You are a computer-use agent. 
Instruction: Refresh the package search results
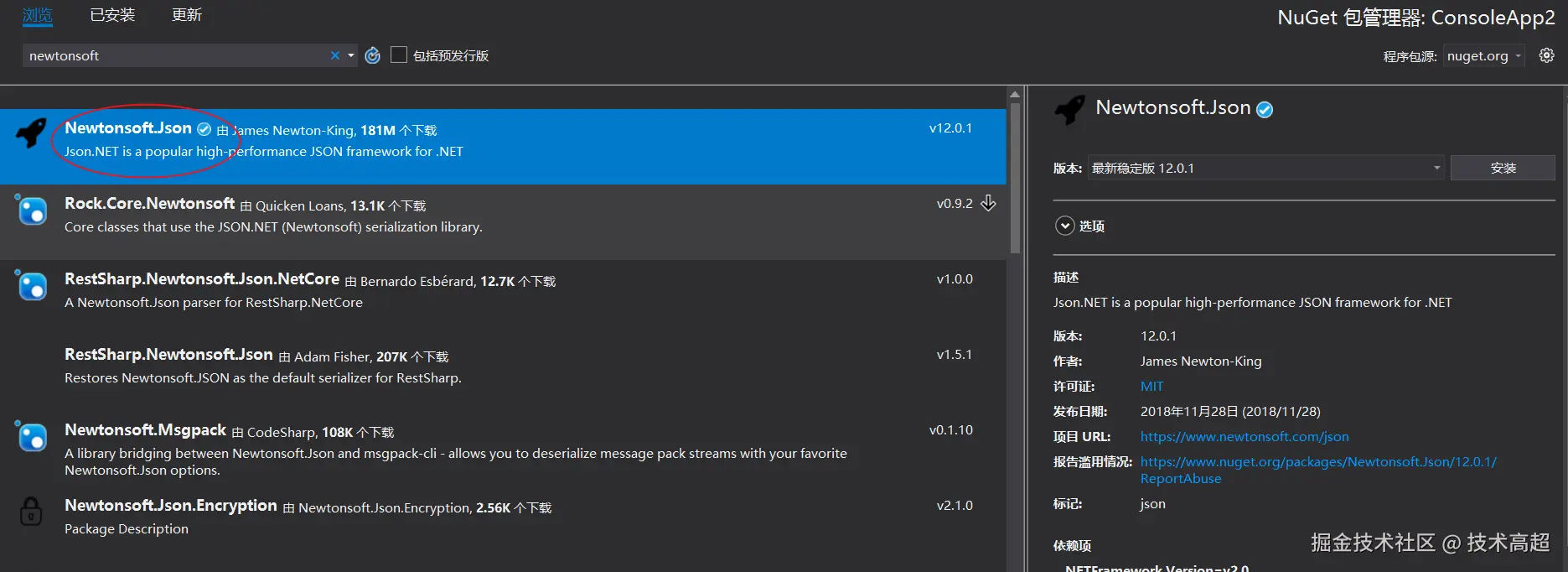(373, 55)
